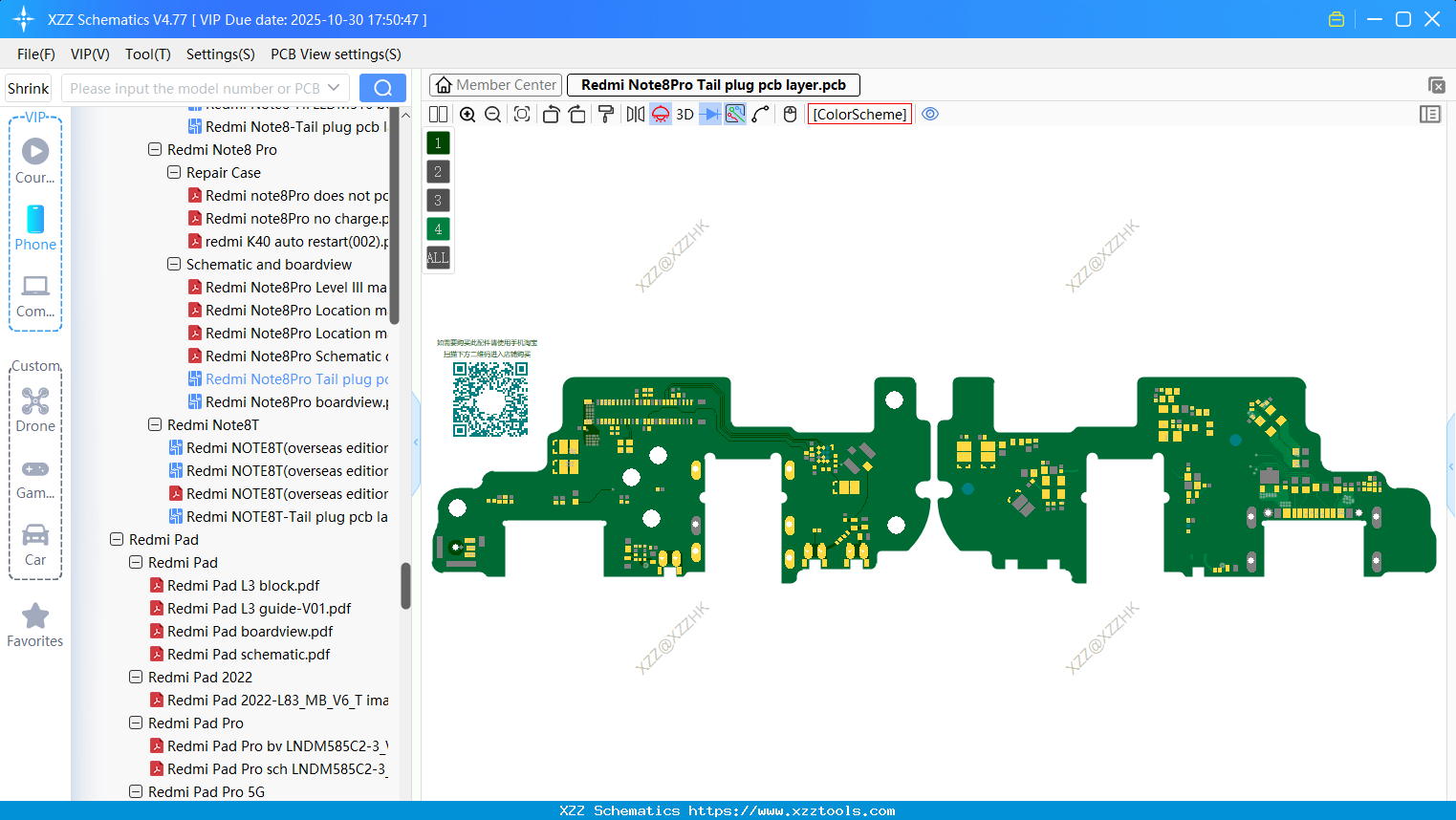
Task: Select the Game console category
Action: pyautogui.click(x=35, y=478)
